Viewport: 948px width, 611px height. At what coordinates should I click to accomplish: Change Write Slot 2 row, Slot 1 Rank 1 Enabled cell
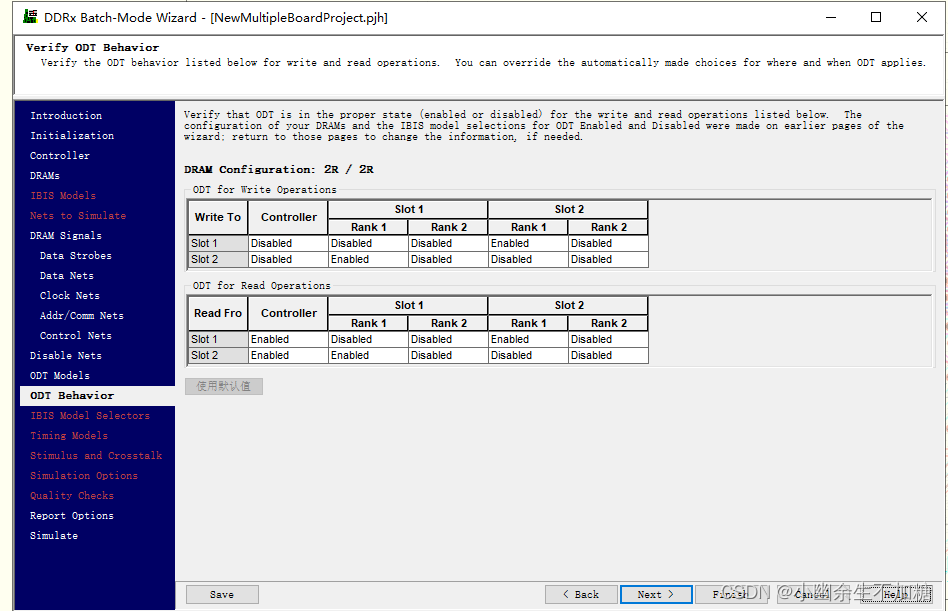pyautogui.click(x=368, y=259)
